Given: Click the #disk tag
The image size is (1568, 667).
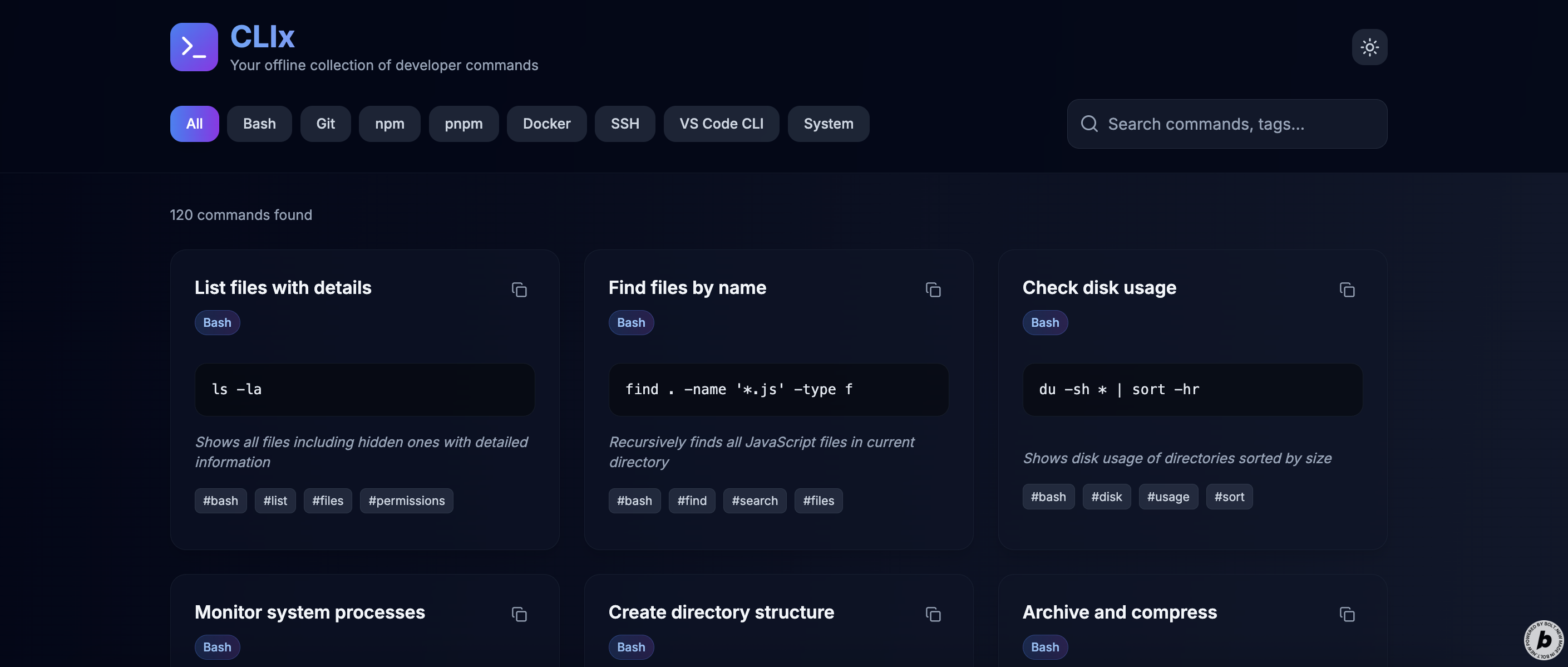Looking at the screenshot, I should 1106,497.
